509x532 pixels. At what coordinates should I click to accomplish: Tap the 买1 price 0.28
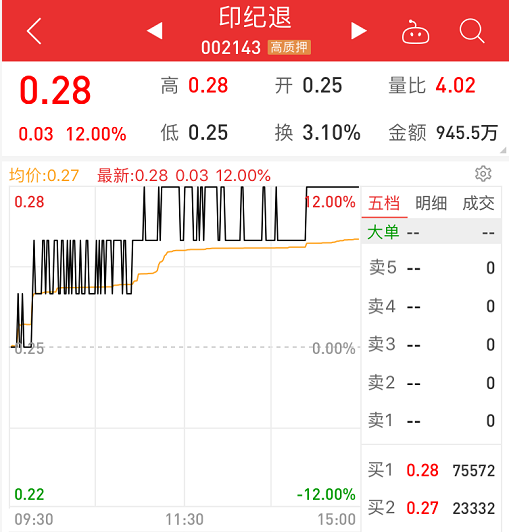[x=422, y=471]
